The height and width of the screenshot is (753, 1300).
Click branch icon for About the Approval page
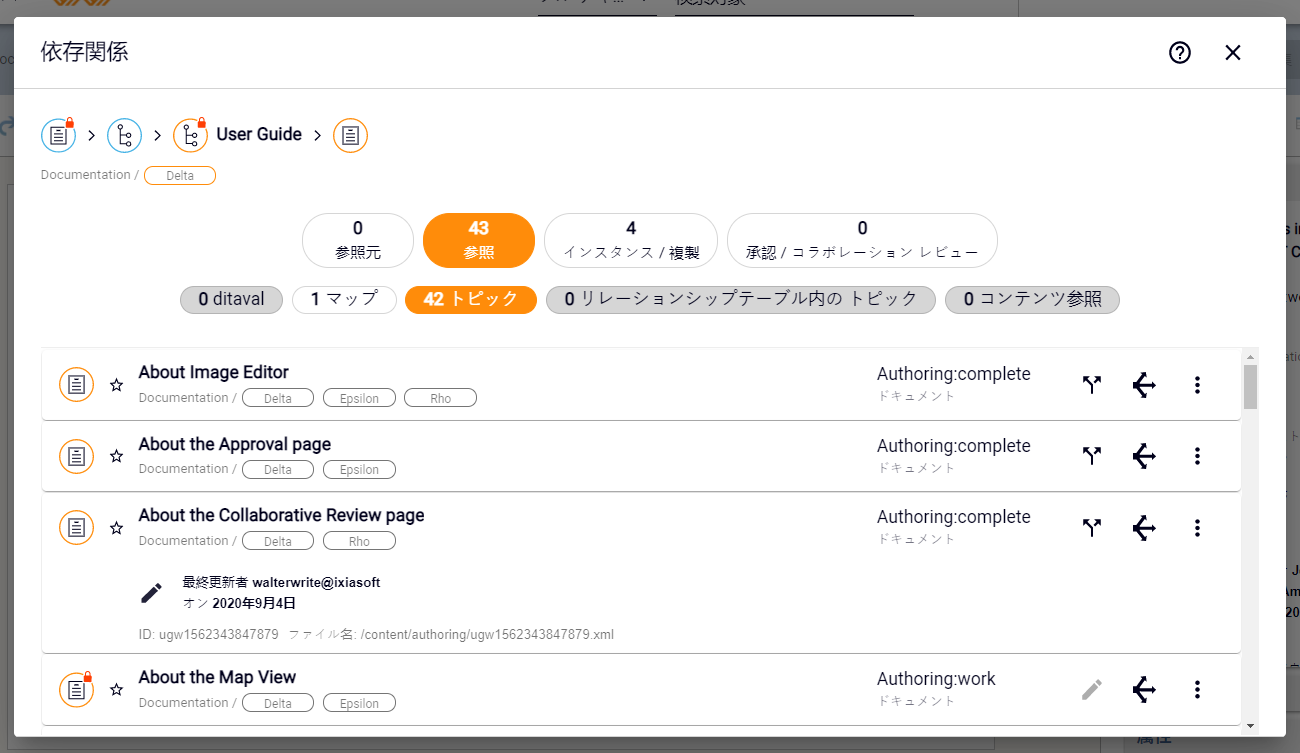click(1092, 456)
